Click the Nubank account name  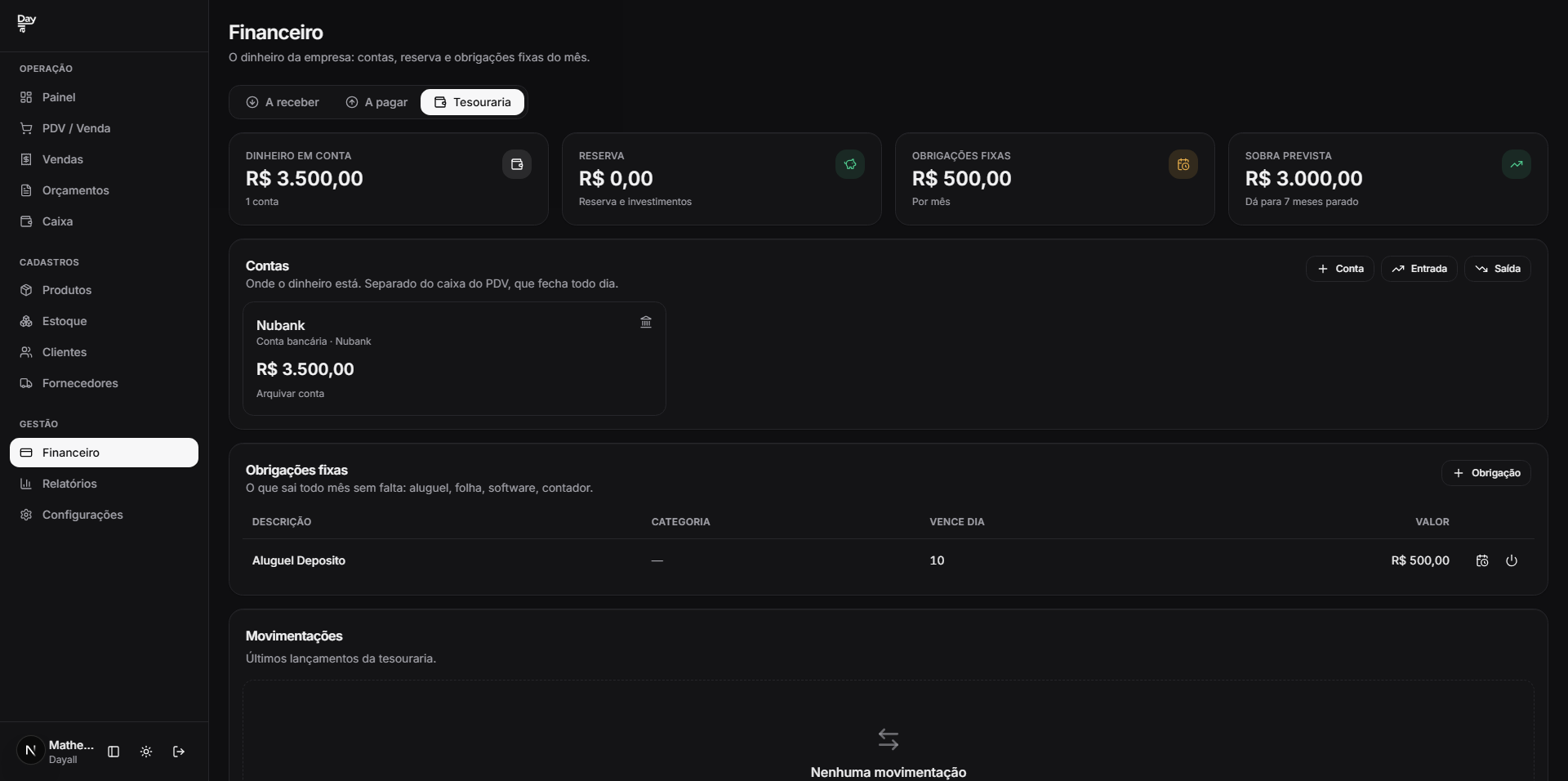click(280, 325)
